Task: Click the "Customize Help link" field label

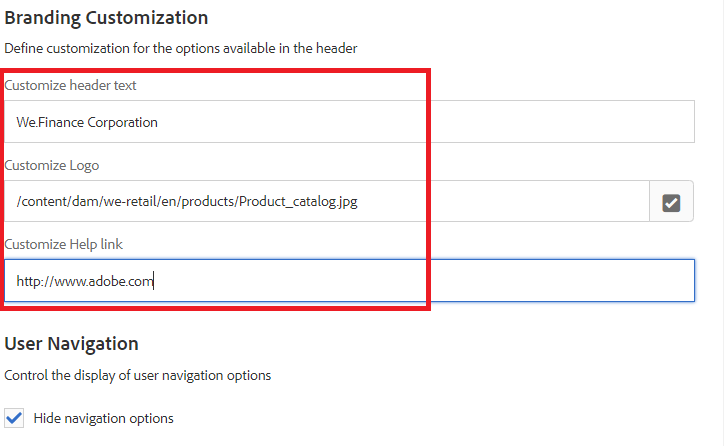Action: [x=63, y=245]
